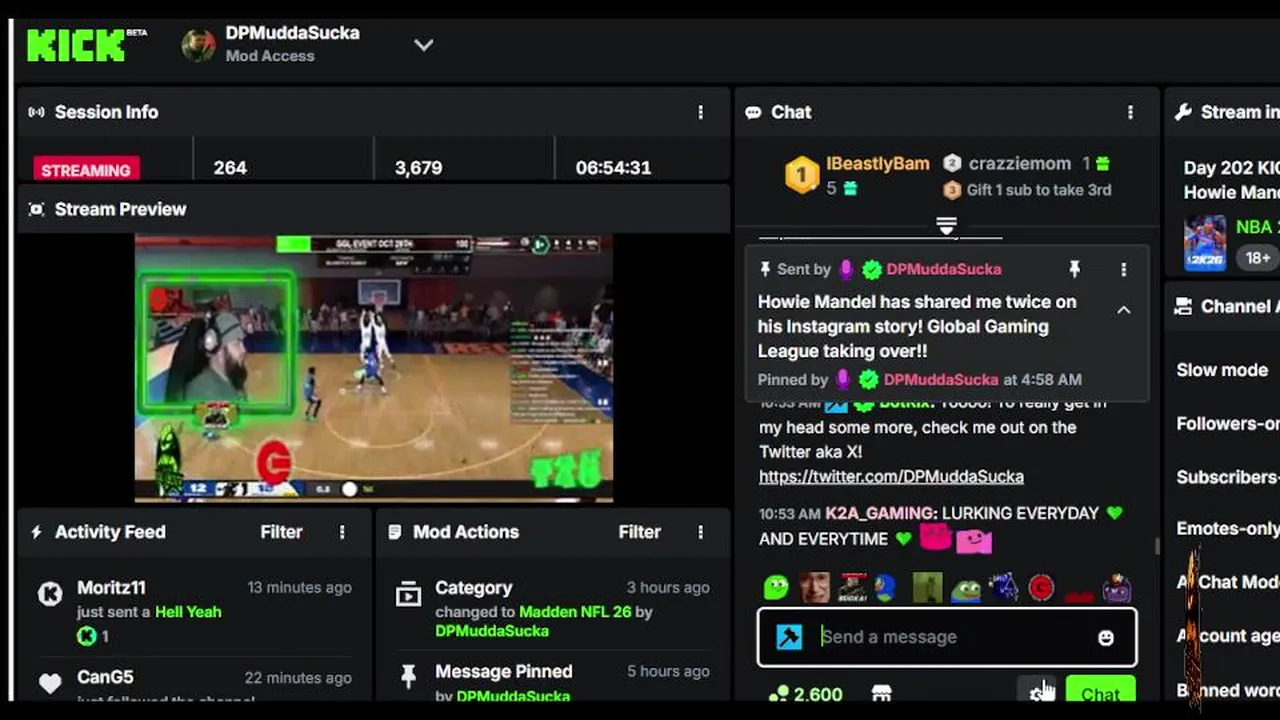Screen dimensions: 1280x720
Task: Click the CanG5 follow heart icon
Action: [x=50, y=684]
